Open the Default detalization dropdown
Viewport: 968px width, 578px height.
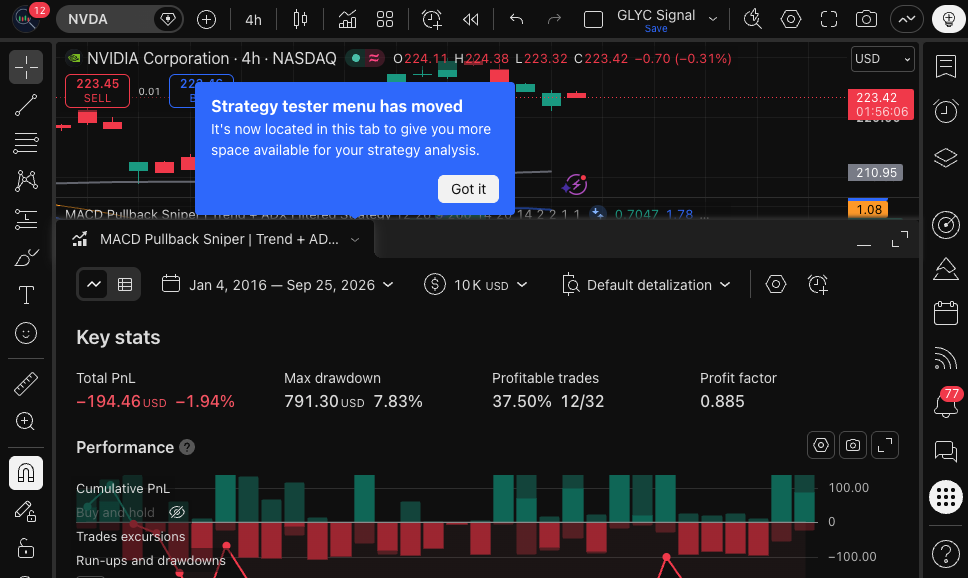[x=647, y=285]
